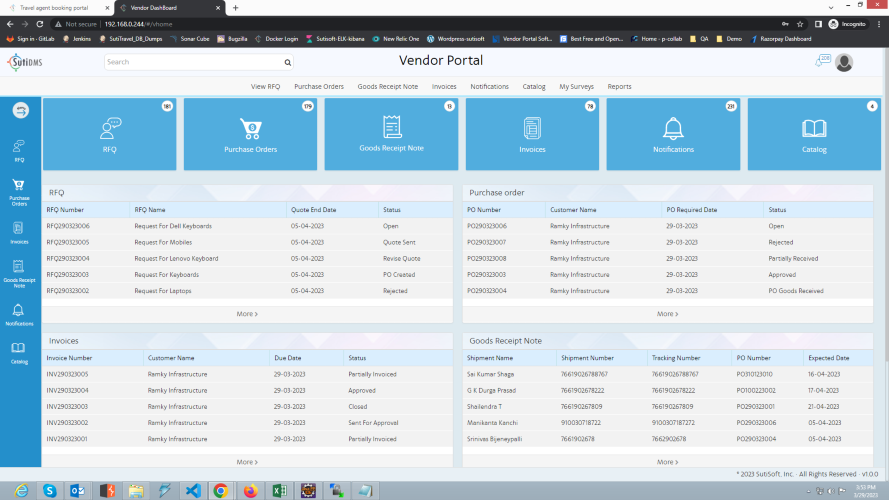This screenshot has height=500, width=889.
Task: Go to View RFQ menu item
Action: pos(265,87)
